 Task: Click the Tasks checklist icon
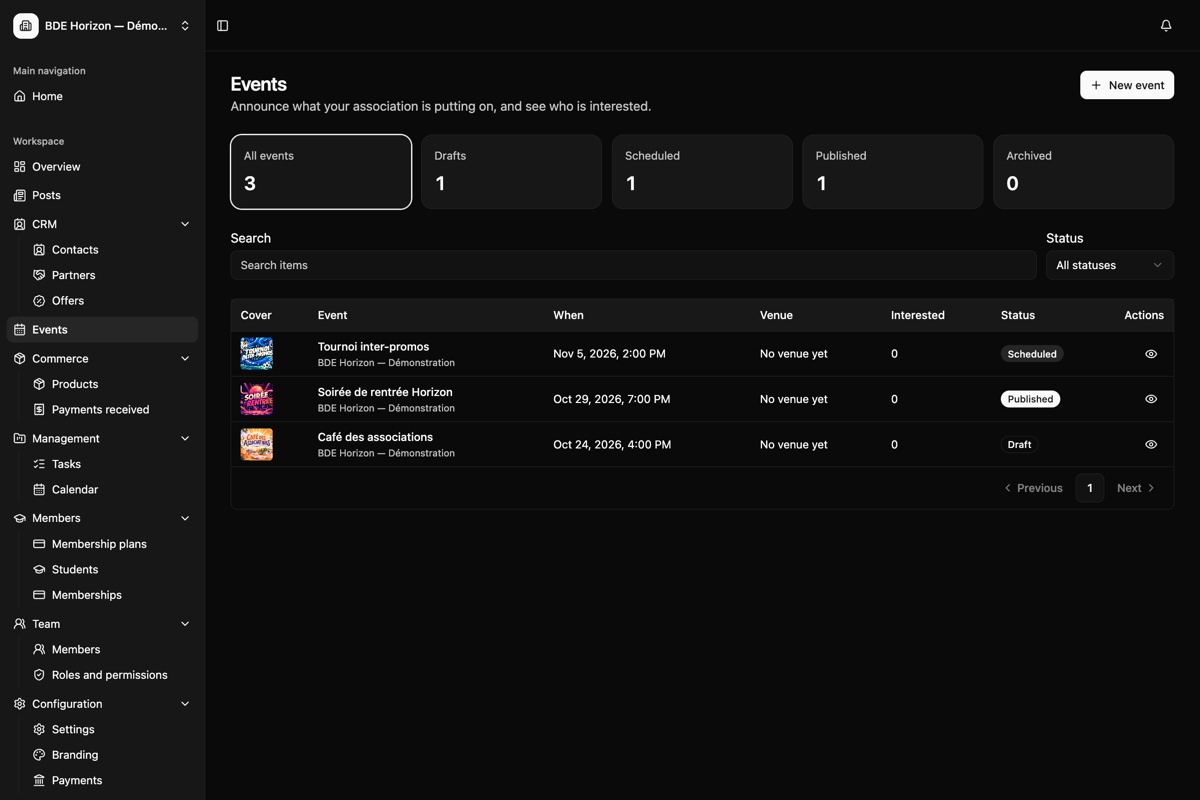(39, 464)
